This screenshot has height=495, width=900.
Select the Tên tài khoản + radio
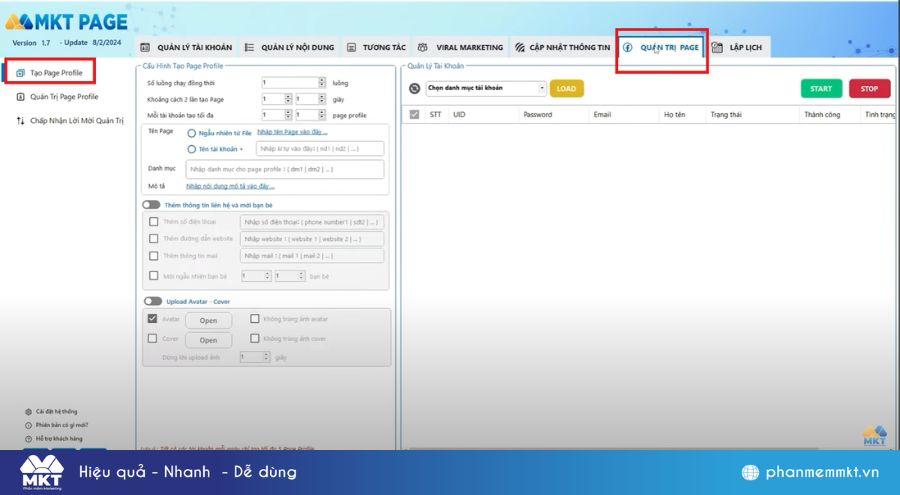point(192,149)
